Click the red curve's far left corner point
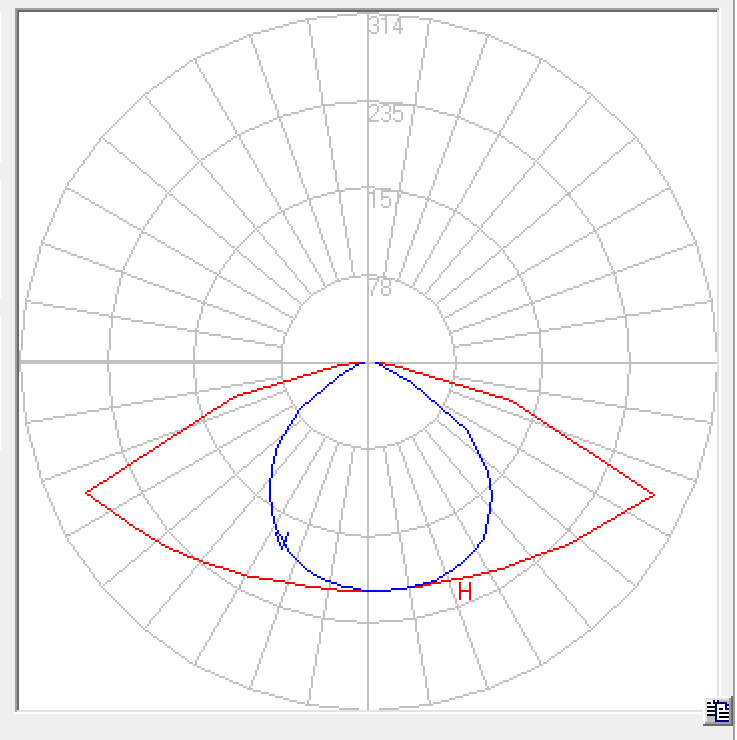The image size is (737, 740). click(x=87, y=492)
